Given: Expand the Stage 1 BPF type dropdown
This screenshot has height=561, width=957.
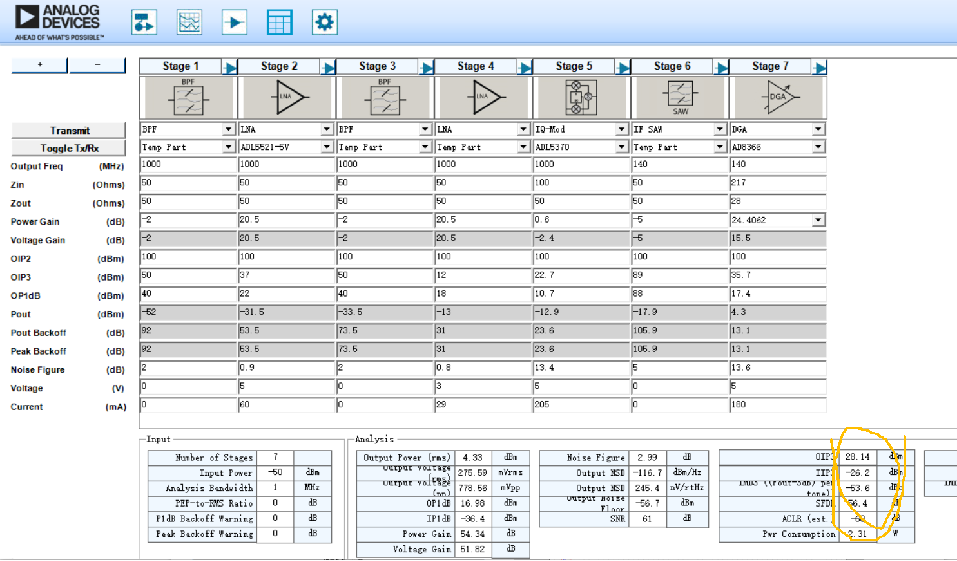Looking at the screenshot, I should click(228, 129).
